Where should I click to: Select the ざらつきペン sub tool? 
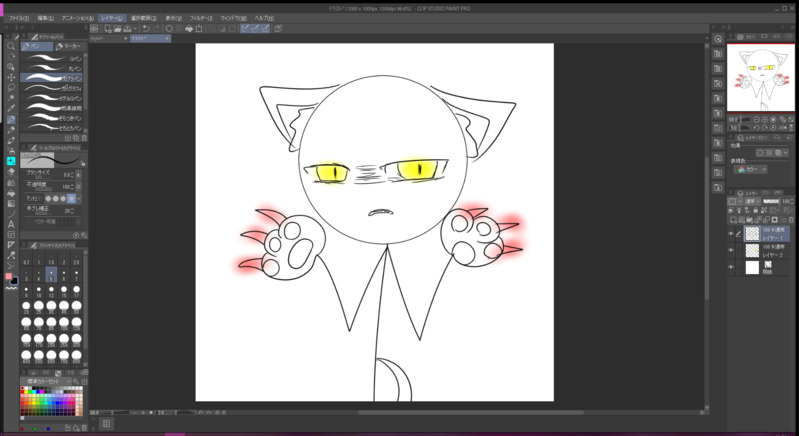[51, 118]
